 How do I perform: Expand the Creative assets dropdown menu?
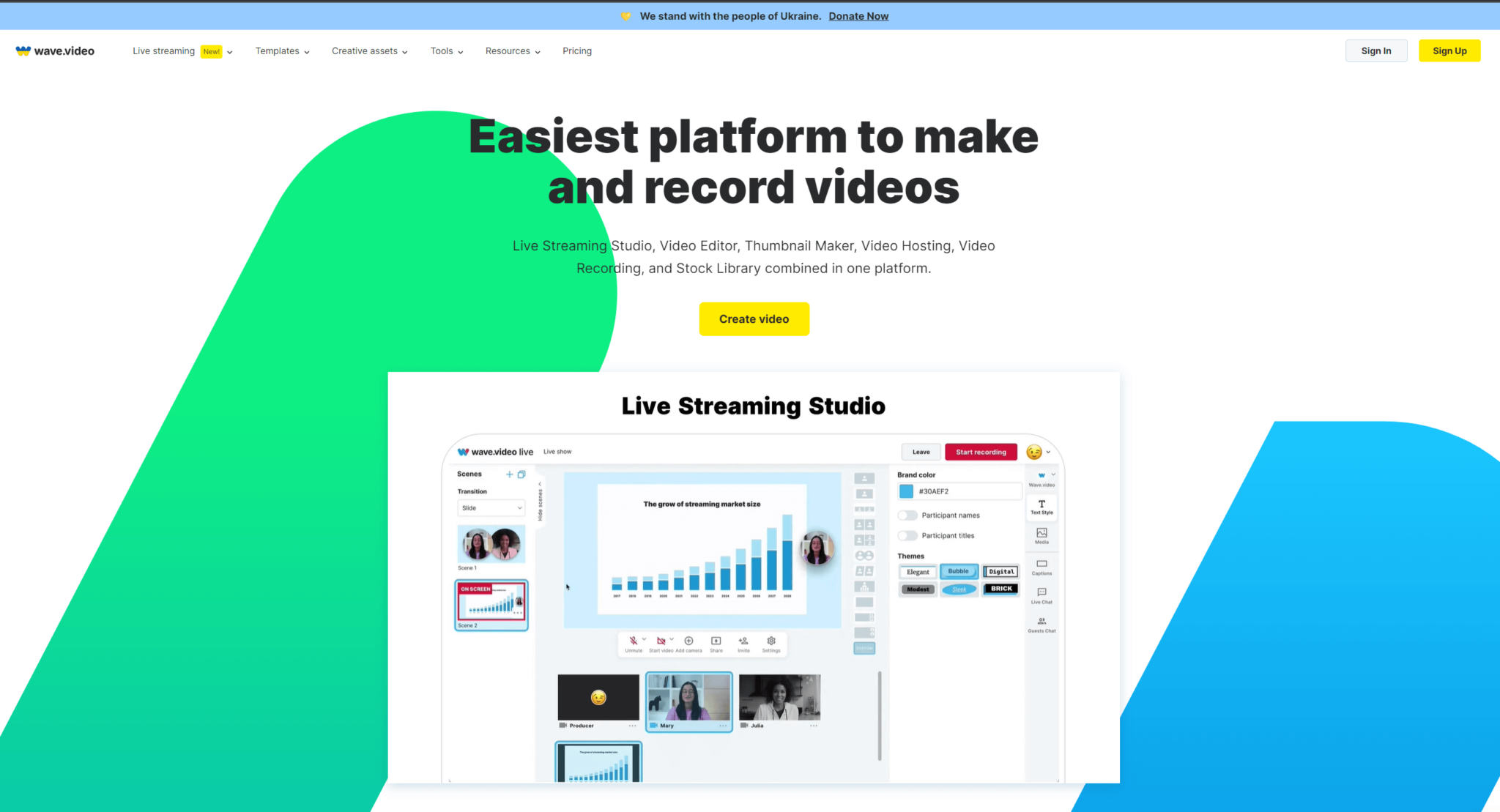pyautogui.click(x=369, y=51)
